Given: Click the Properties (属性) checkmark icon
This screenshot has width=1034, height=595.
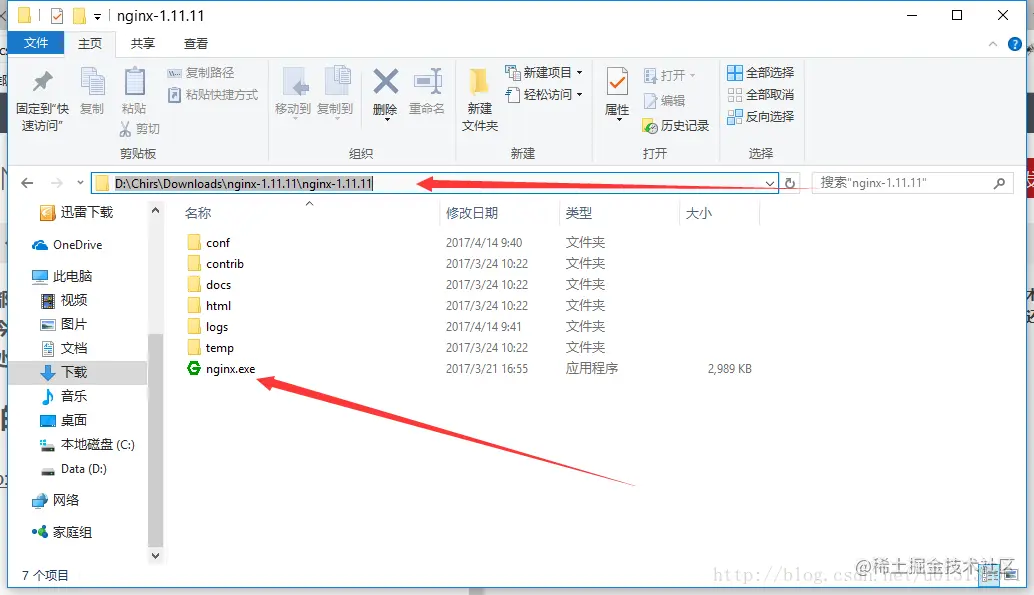Looking at the screenshot, I should (617, 82).
